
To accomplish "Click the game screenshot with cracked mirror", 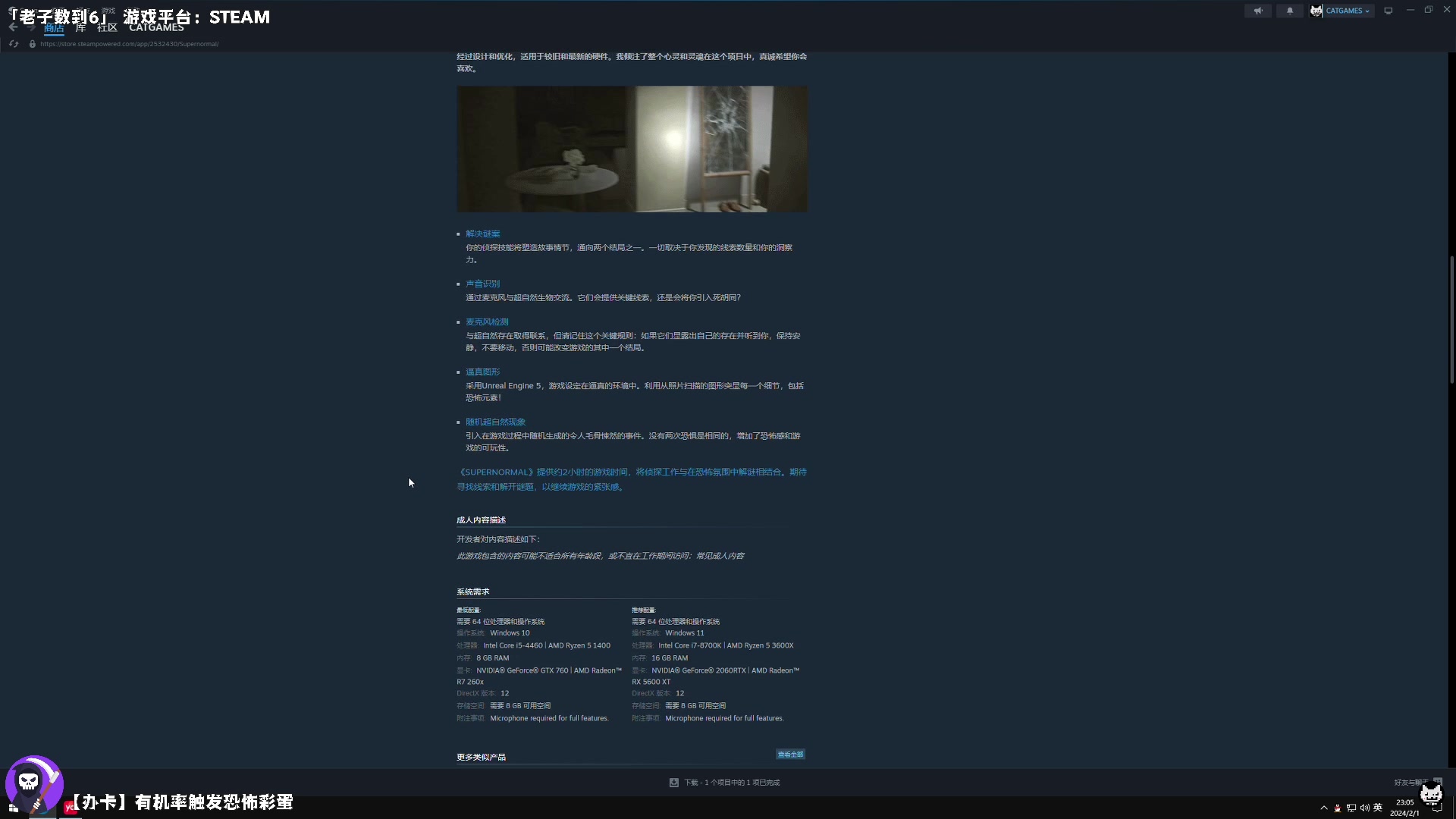I will [x=632, y=149].
